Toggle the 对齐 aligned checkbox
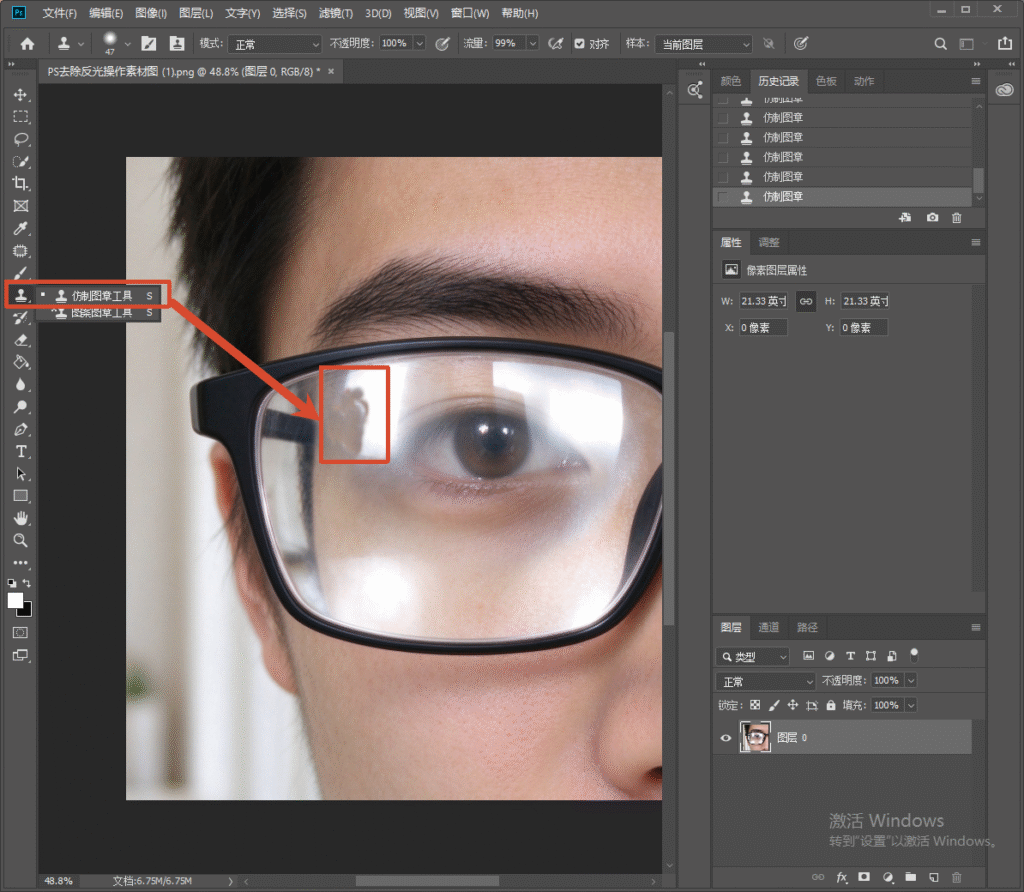Viewport: 1024px width, 892px height. pyautogui.click(x=579, y=43)
